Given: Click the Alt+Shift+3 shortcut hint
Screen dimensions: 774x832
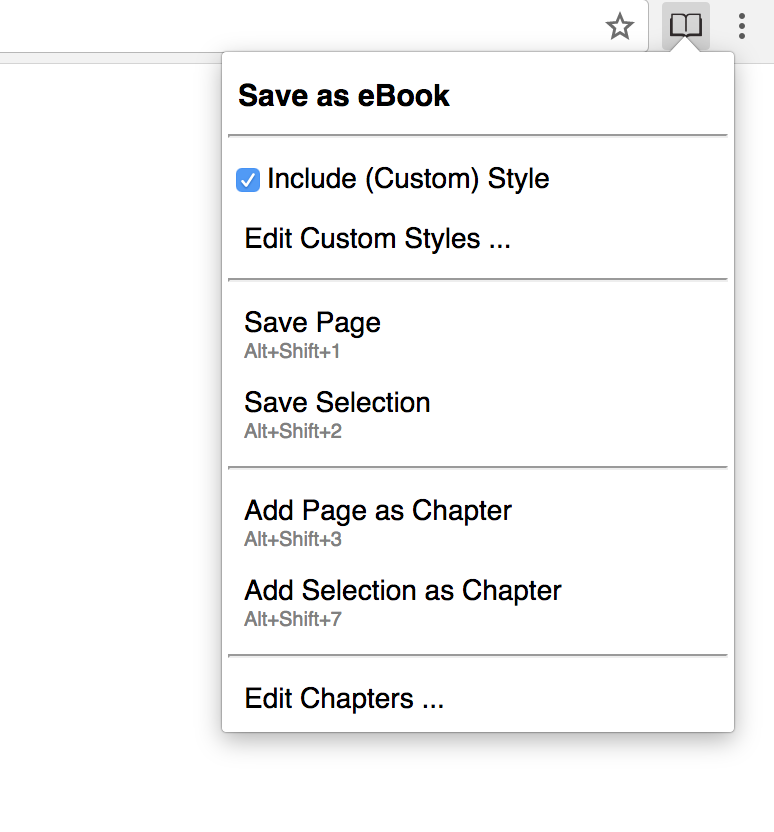Looking at the screenshot, I should coord(292,540).
